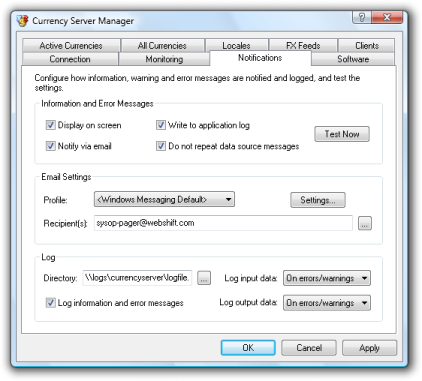422x381 pixels.
Task: Switch to the Connection tab
Action: coord(70,59)
